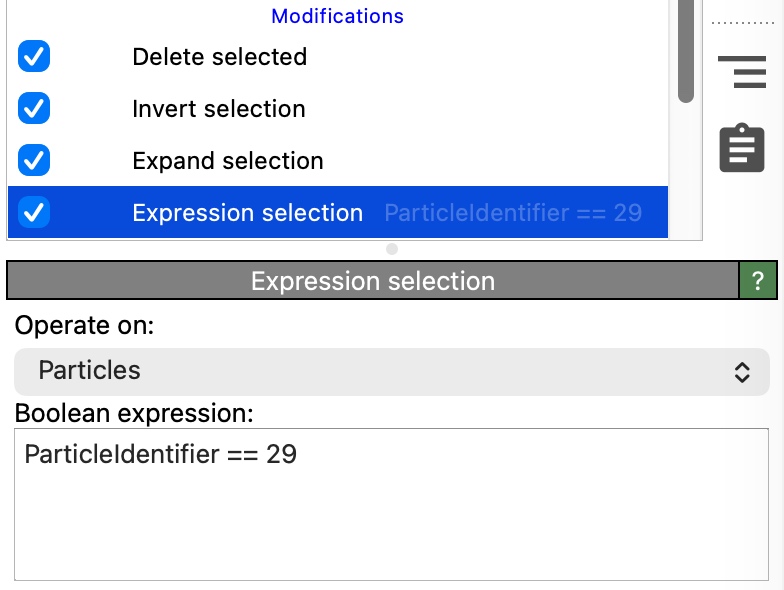Screen dimensions: 784x590
Task: Uncheck the Invert selection modifier
Action: pyautogui.click(x=34, y=109)
